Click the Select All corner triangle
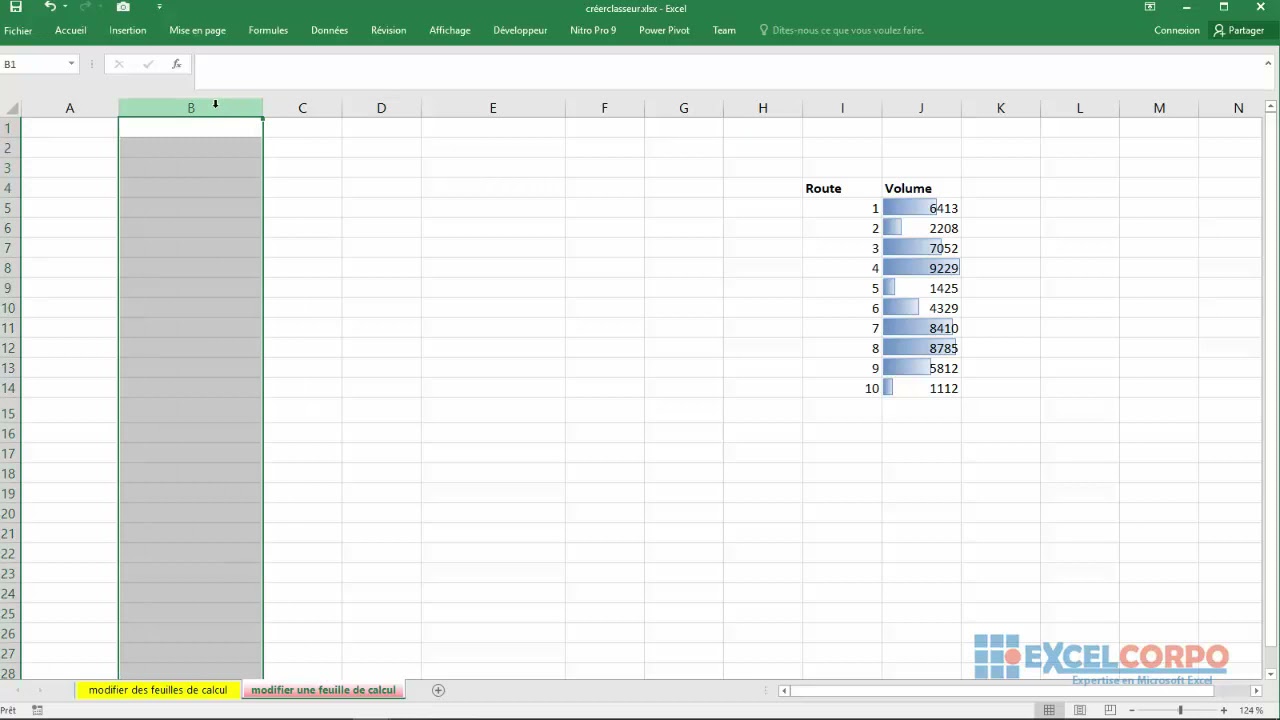Screen dimensions: 1280x720 [10, 108]
